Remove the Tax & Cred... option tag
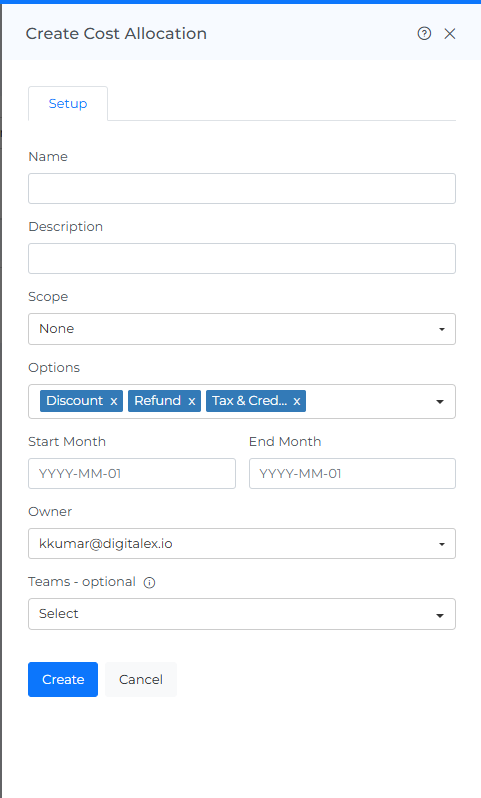 click(296, 401)
